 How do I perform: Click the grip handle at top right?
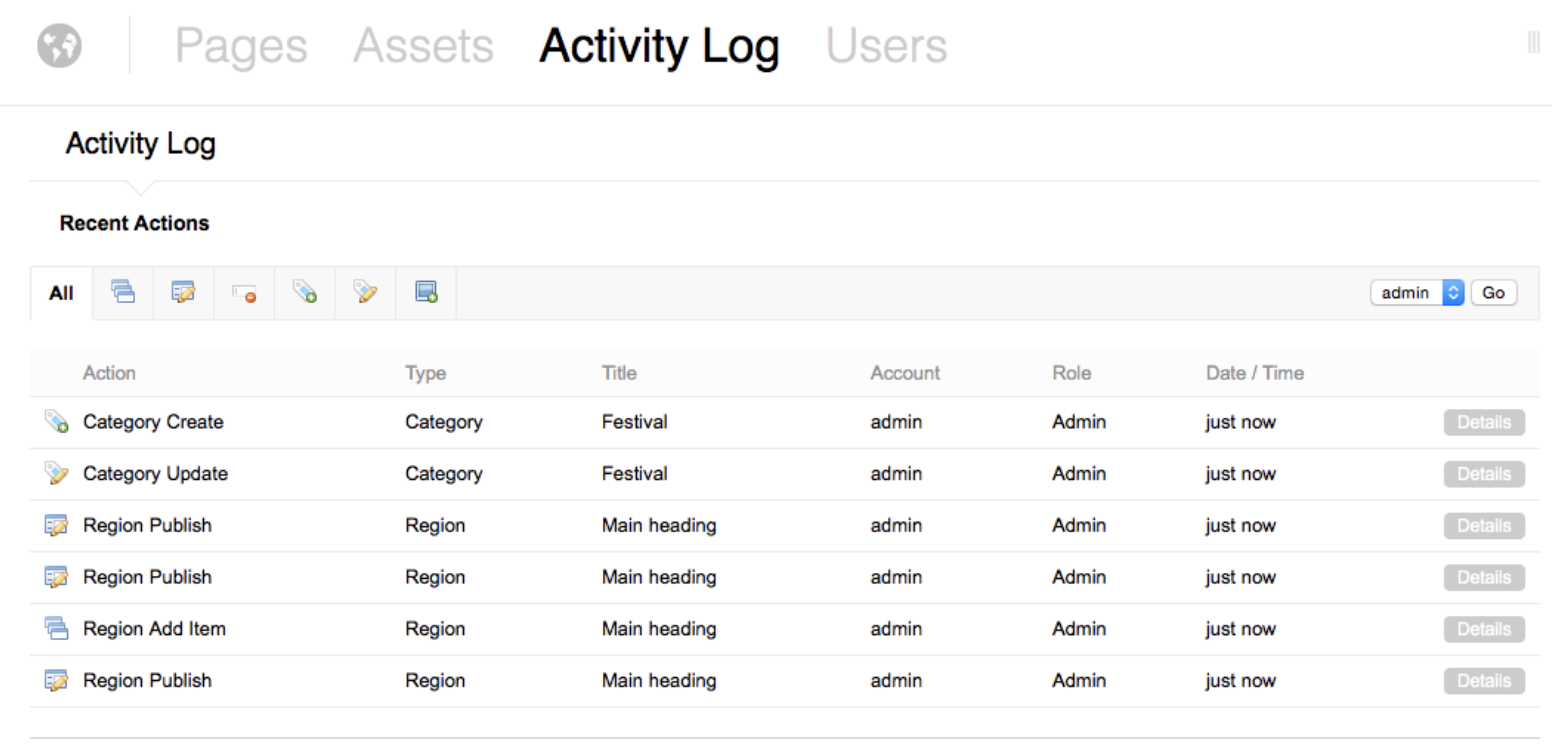pos(1534,43)
